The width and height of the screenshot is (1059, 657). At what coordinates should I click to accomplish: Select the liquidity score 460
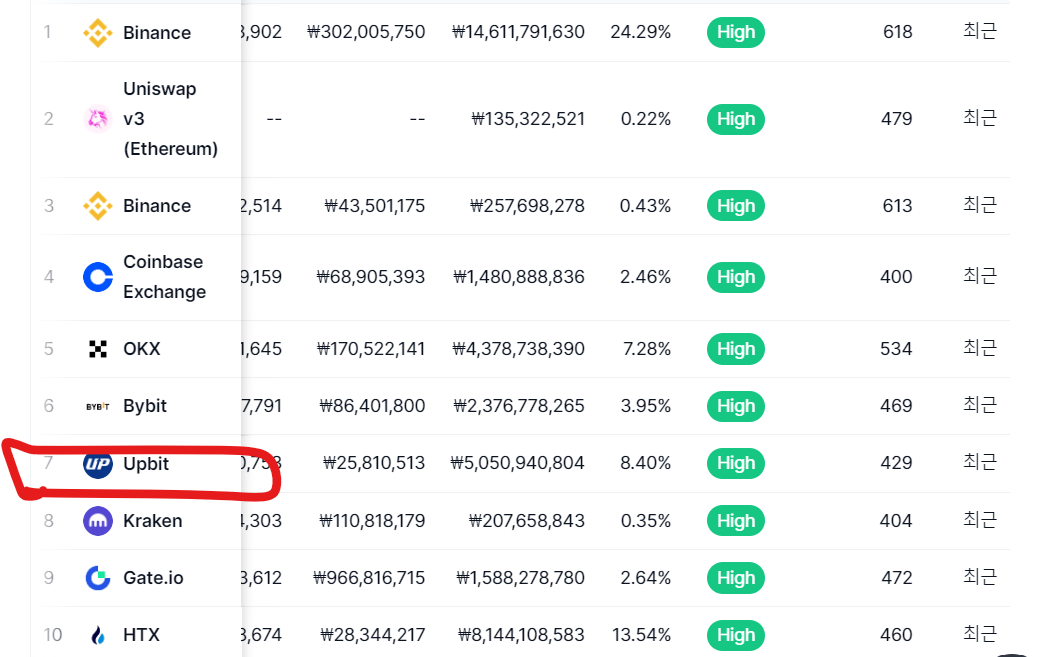click(x=896, y=635)
